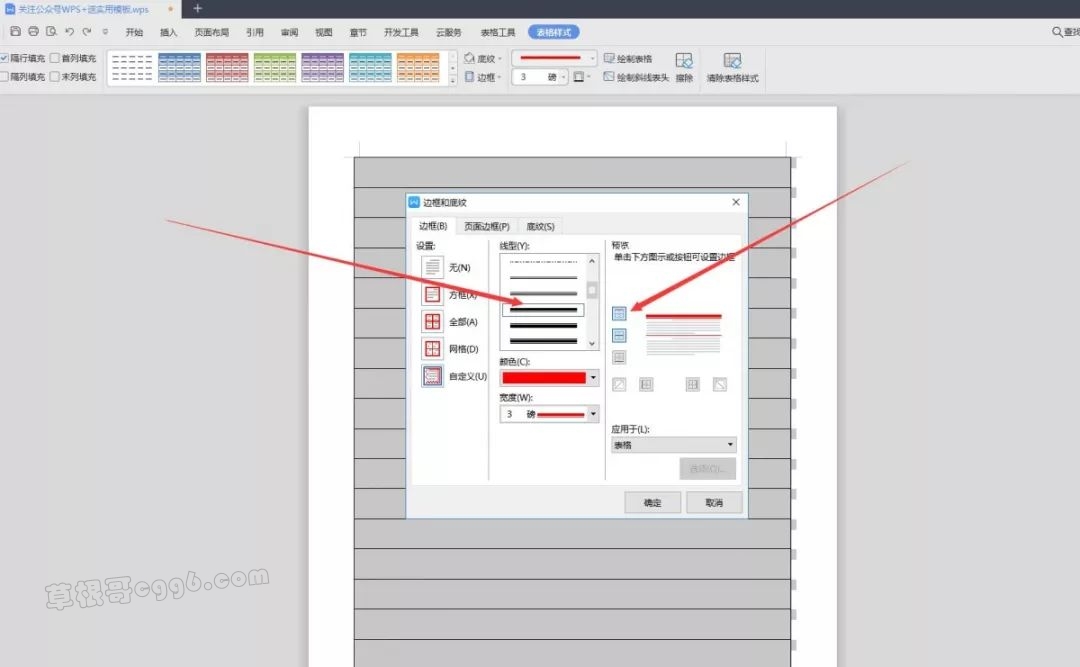Pick the 网格(D) grid border preset
The width and height of the screenshot is (1080, 667).
click(432, 349)
